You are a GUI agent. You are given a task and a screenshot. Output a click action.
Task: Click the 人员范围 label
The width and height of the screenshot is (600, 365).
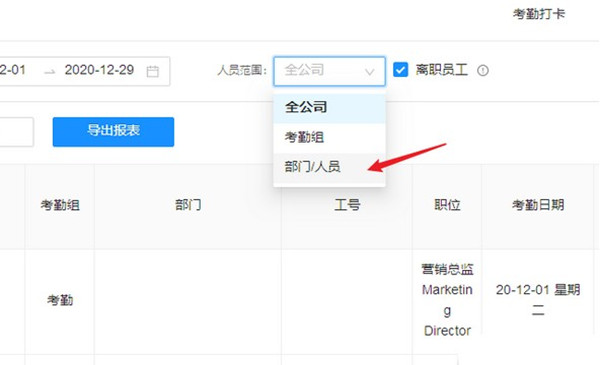pyautogui.click(x=242, y=70)
